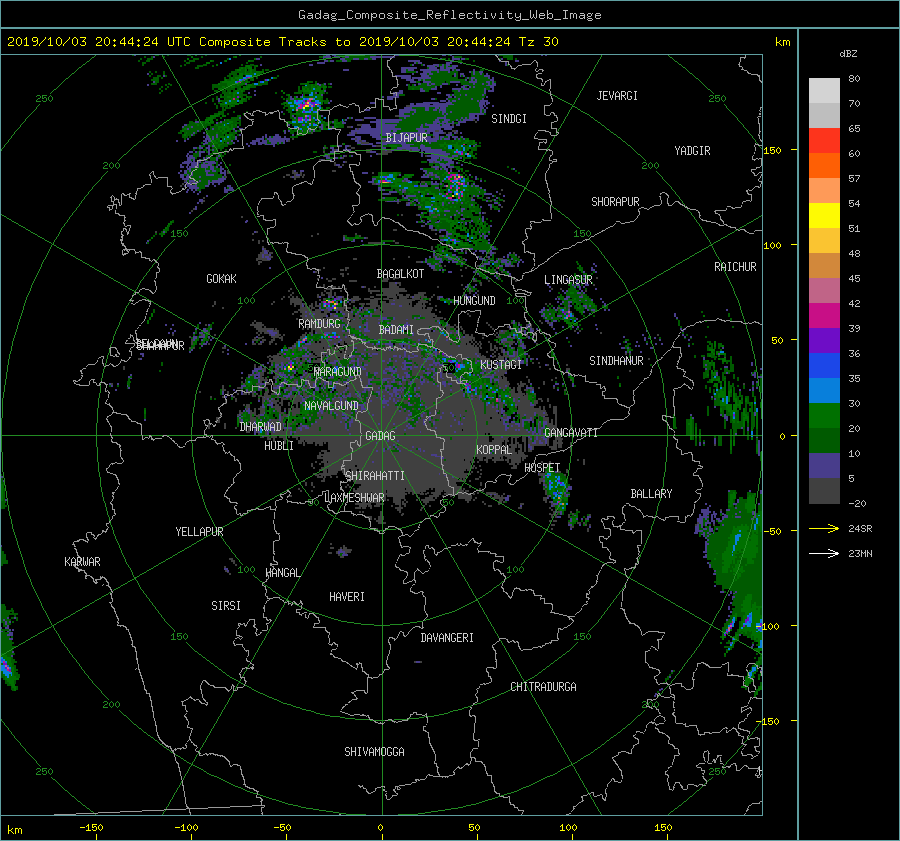The height and width of the screenshot is (841, 900).
Task: Click the GOKAK city label
Action: coord(222,279)
